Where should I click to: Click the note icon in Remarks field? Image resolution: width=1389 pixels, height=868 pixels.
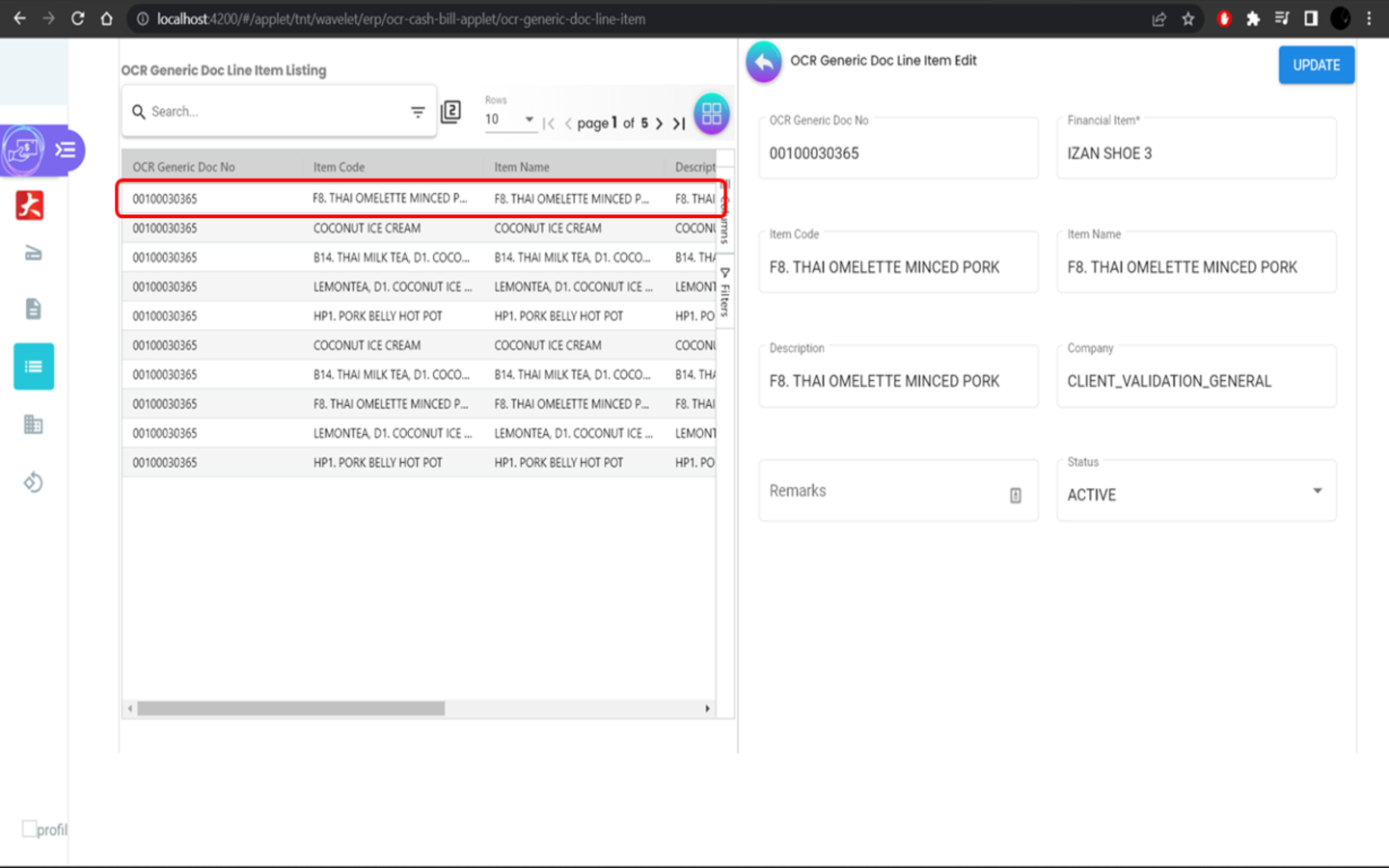(1016, 495)
